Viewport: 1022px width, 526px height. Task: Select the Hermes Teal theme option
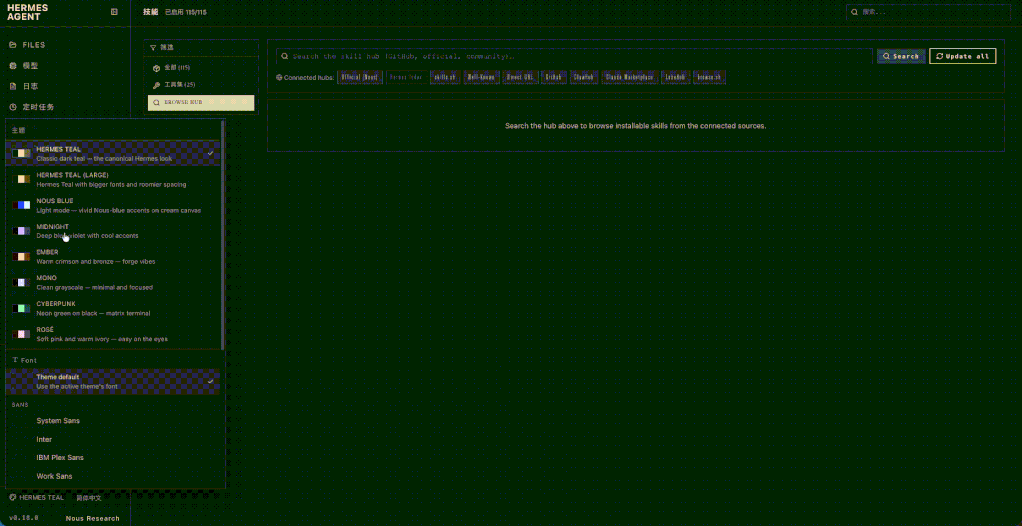click(113, 154)
